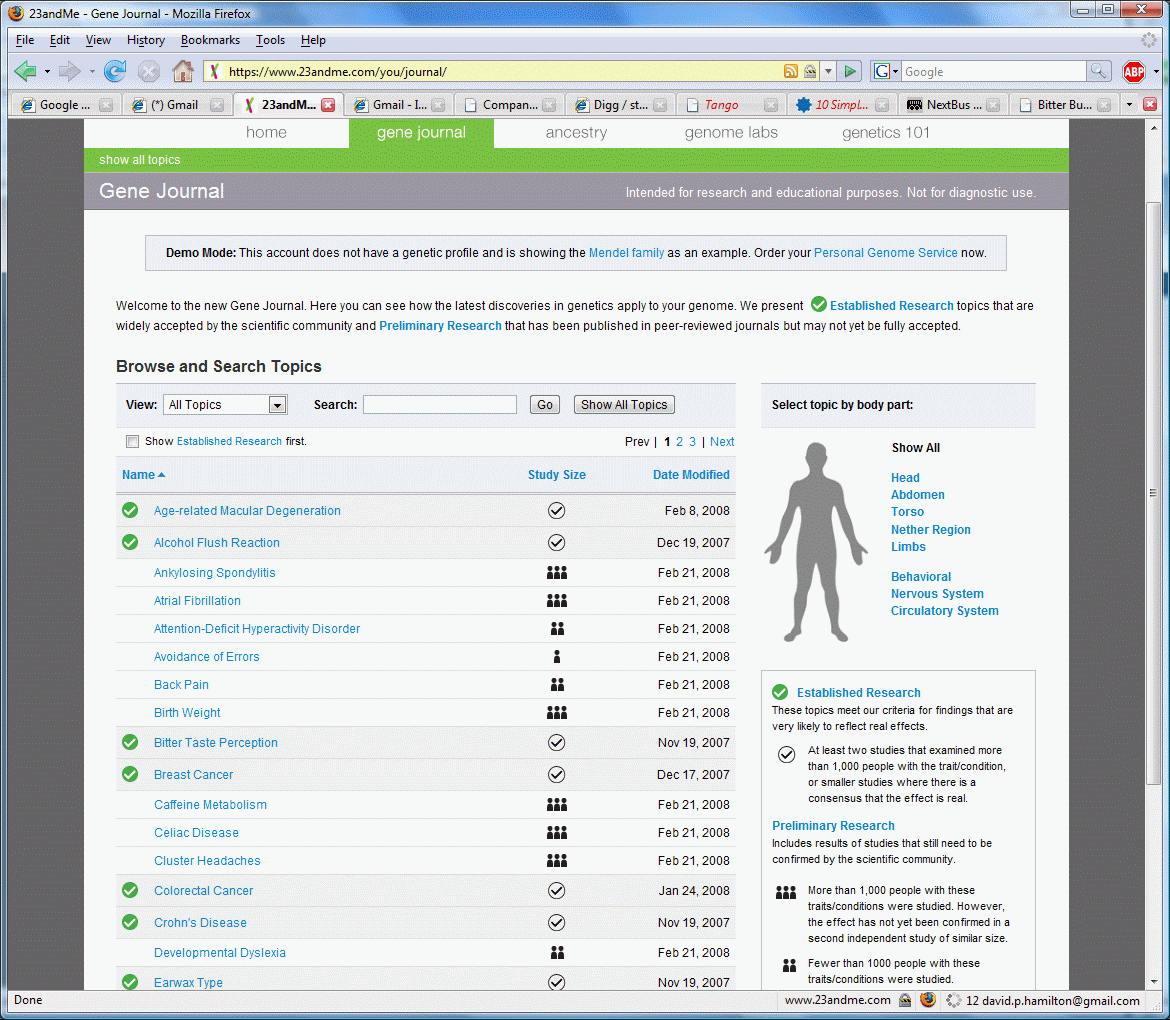Click the Google search box
Screen dimensions: 1170x1020
pos(993,72)
